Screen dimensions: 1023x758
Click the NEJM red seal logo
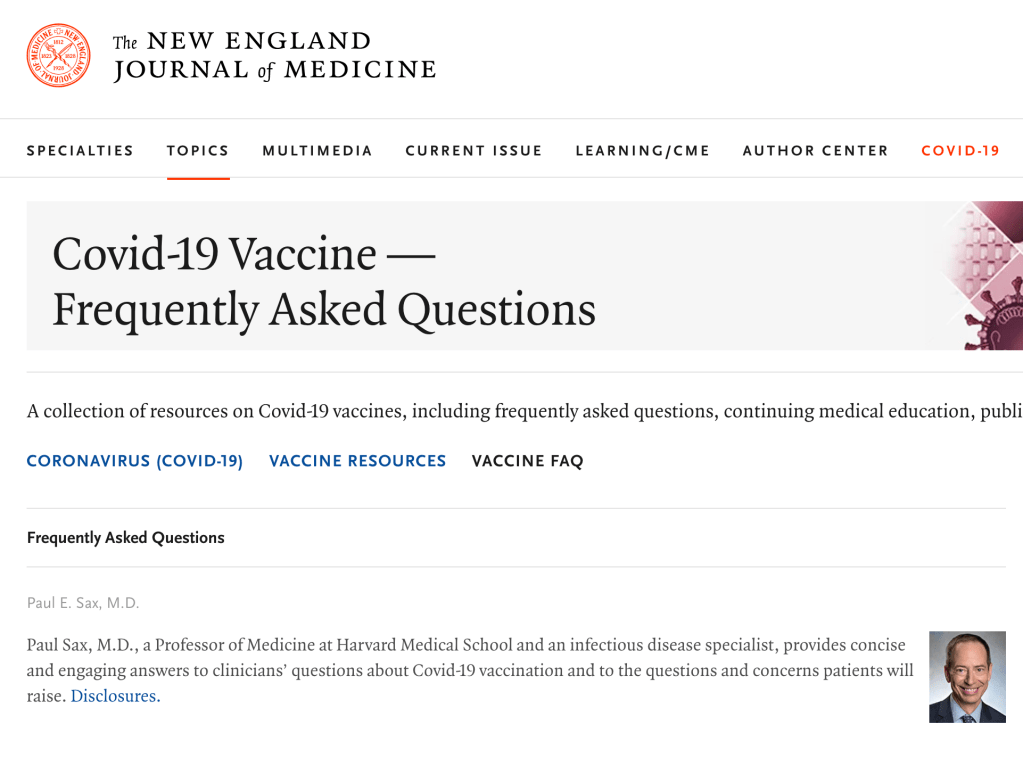(x=58, y=56)
